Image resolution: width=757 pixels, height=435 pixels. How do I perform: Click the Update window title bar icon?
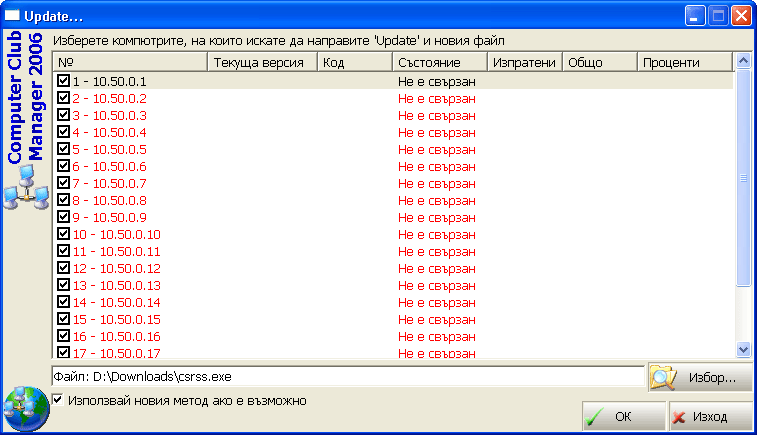point(13,16)
